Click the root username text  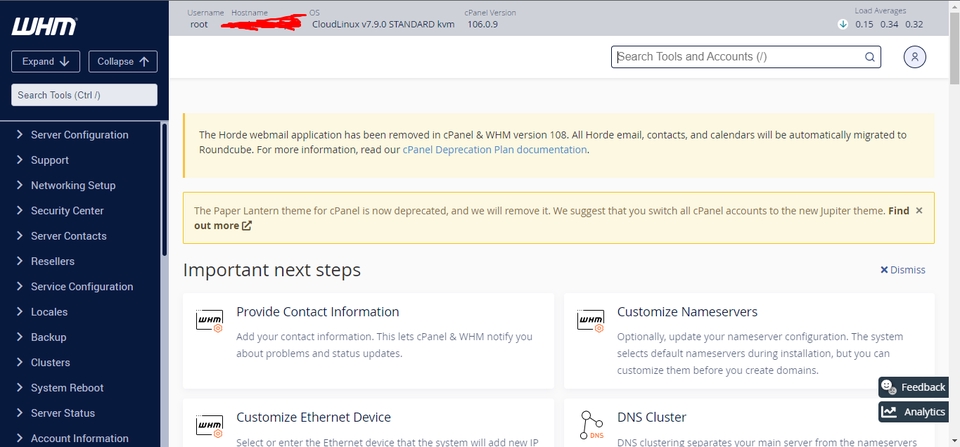[x=199, y=24]
